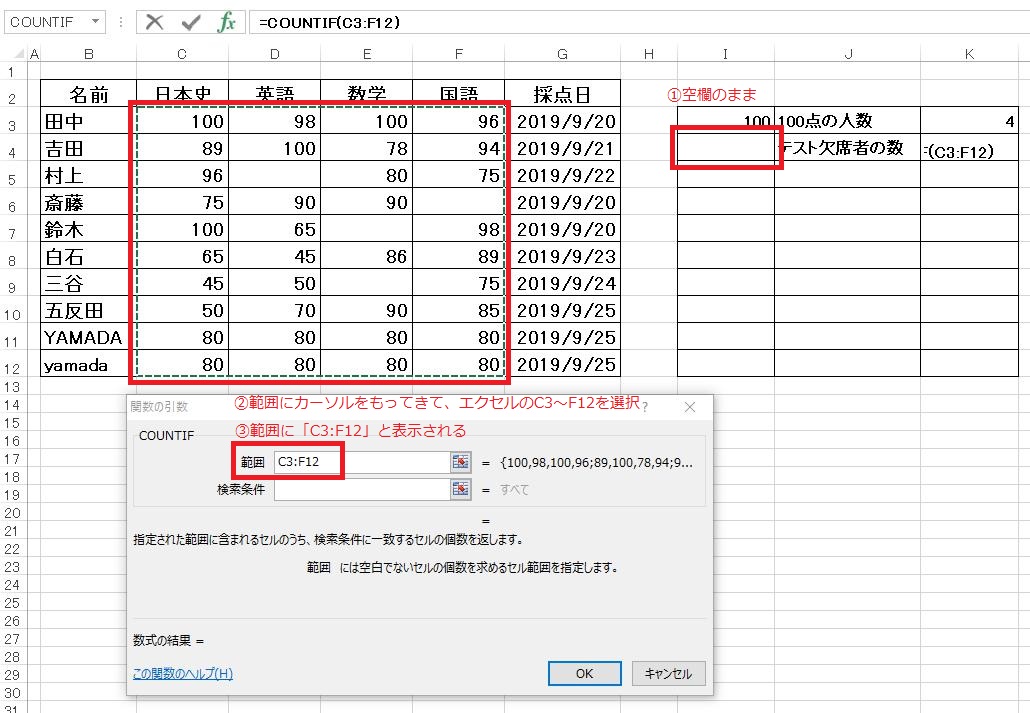
Task: Click the 採点日 header cell
Action: [x=562, y=96]
